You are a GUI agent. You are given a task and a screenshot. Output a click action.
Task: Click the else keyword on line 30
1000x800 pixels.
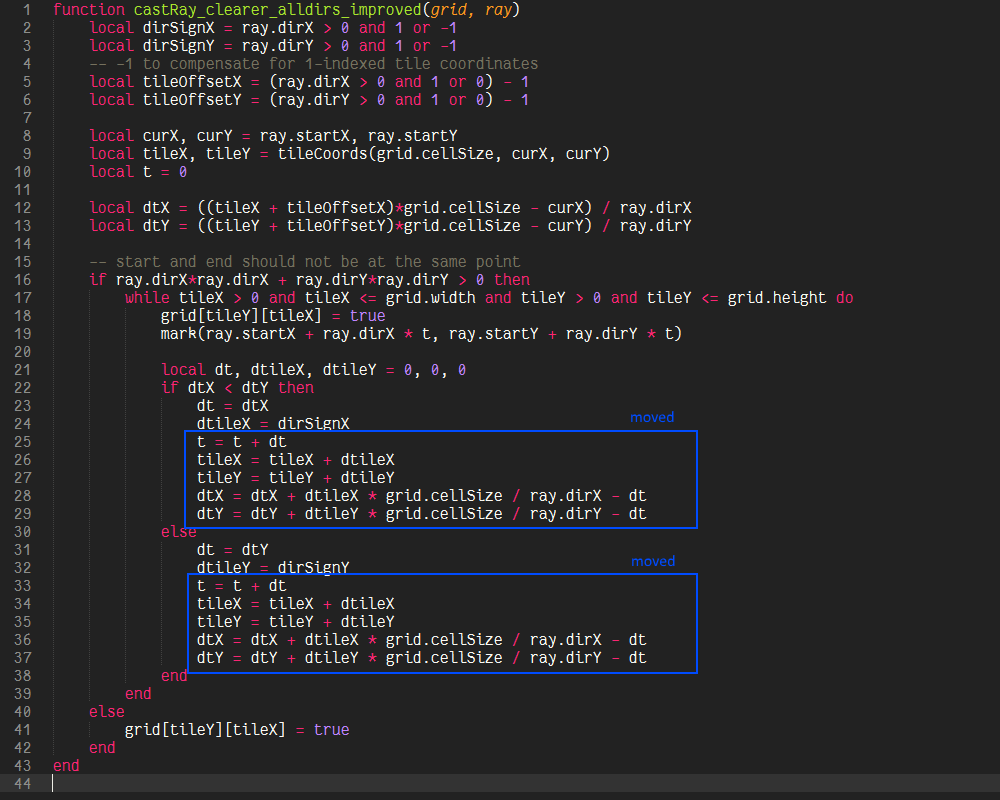click(x=178, y=532)
